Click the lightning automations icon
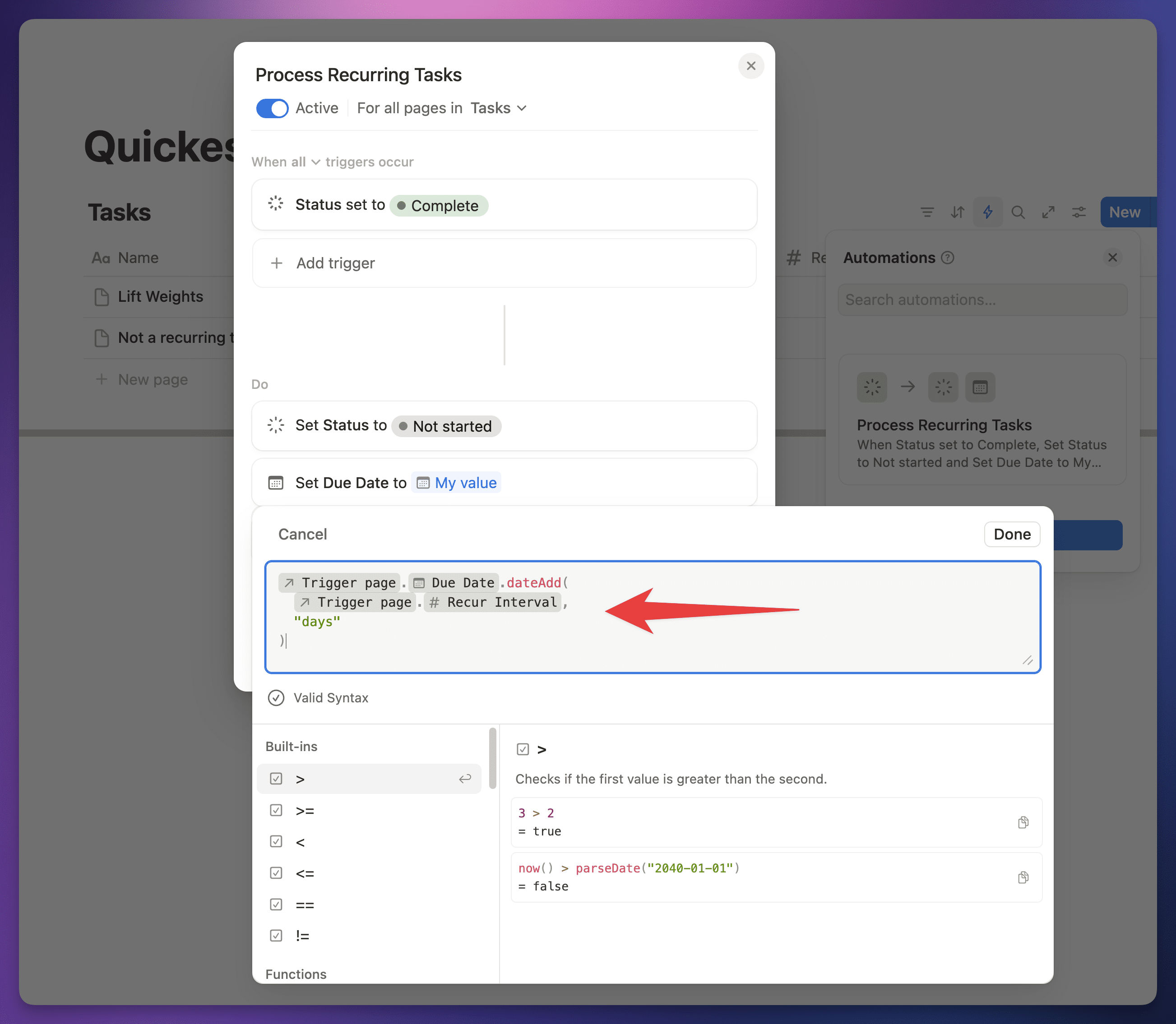The height and width of the screenshot is (1024, 1176). pos(988,212)
